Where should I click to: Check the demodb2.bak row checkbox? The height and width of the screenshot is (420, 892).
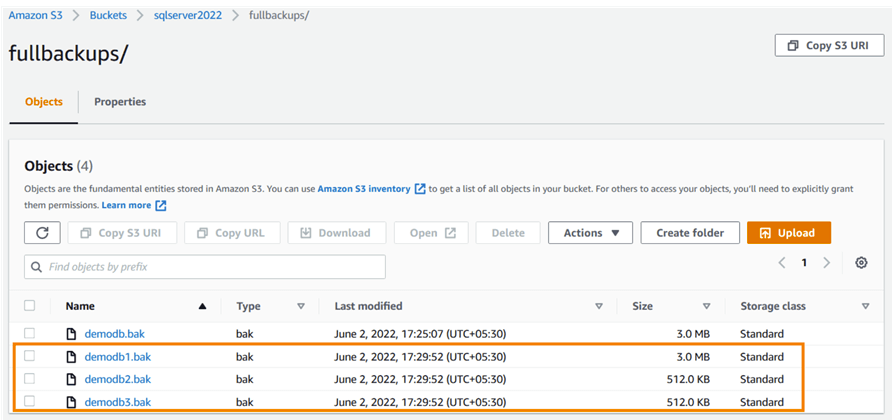(x=30, y=378)
